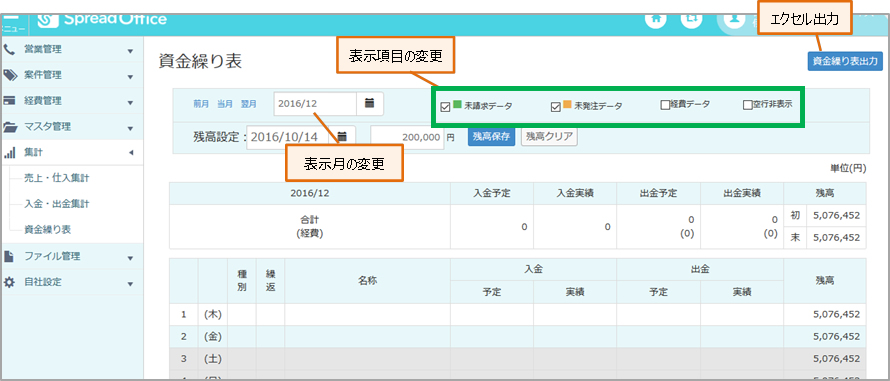Open calendar picker for display month
The height and width of the screenshot is (381, 890).
coord(370,104)
